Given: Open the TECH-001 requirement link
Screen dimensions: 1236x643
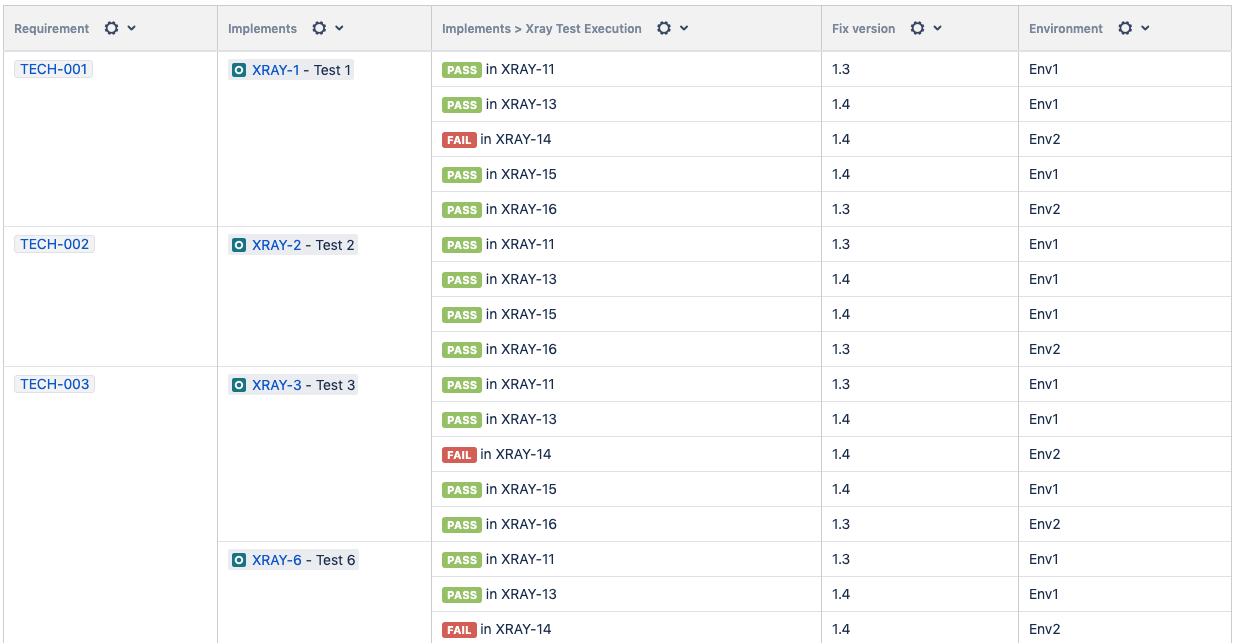Looking at the screenshot, I should pyautogui.click(x=54, y=69).
